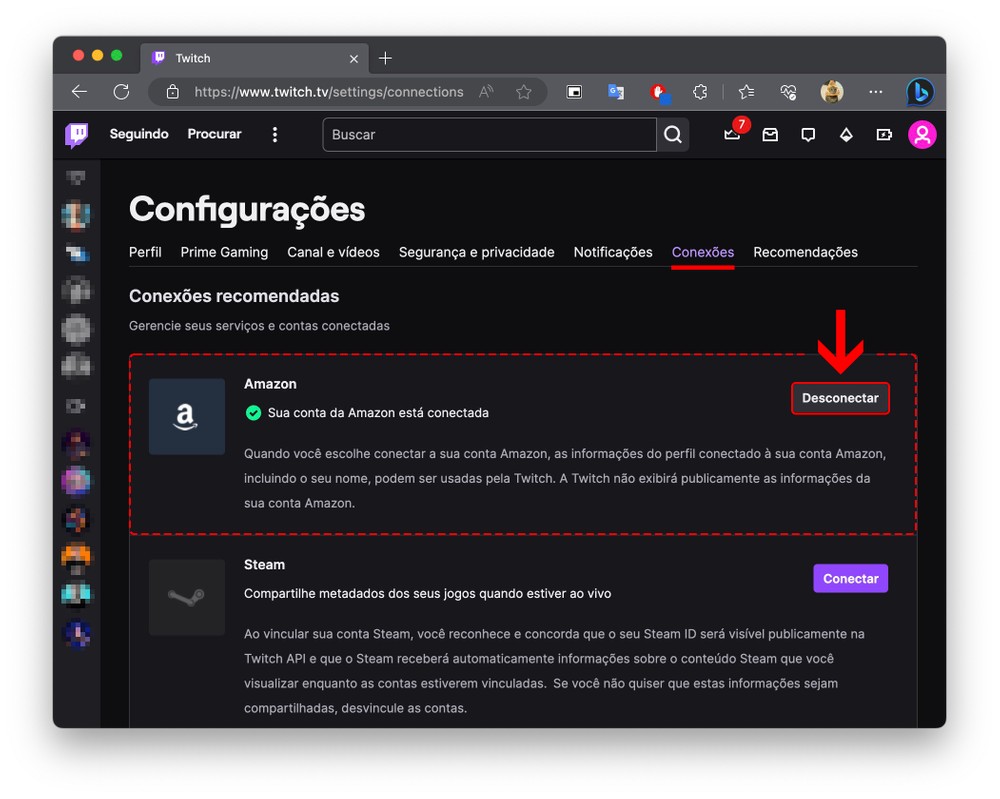Select the Notificações tab
This screenshot has width=1000, height=799.
click(612, 252)
